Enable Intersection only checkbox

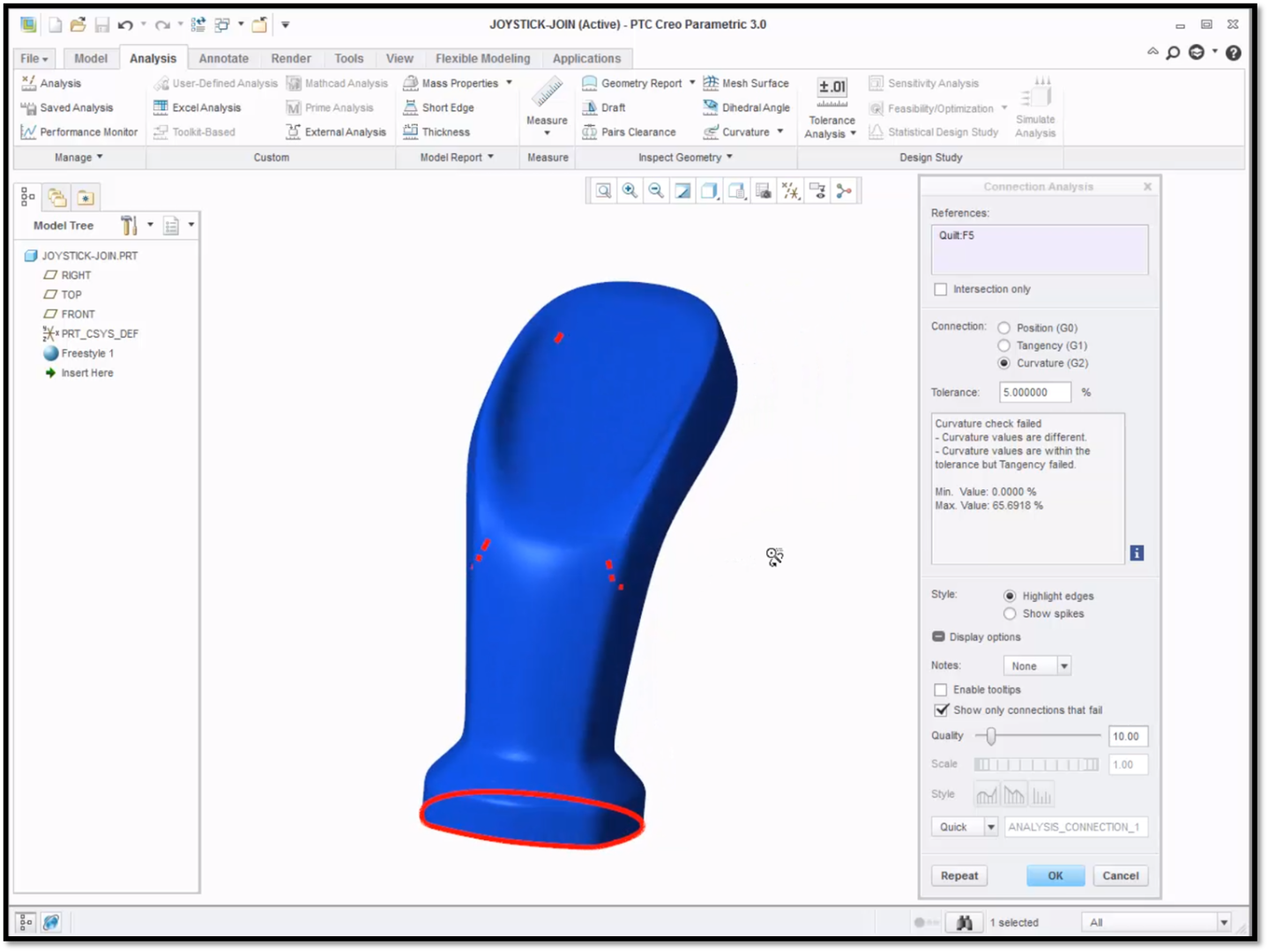(941, 289)
